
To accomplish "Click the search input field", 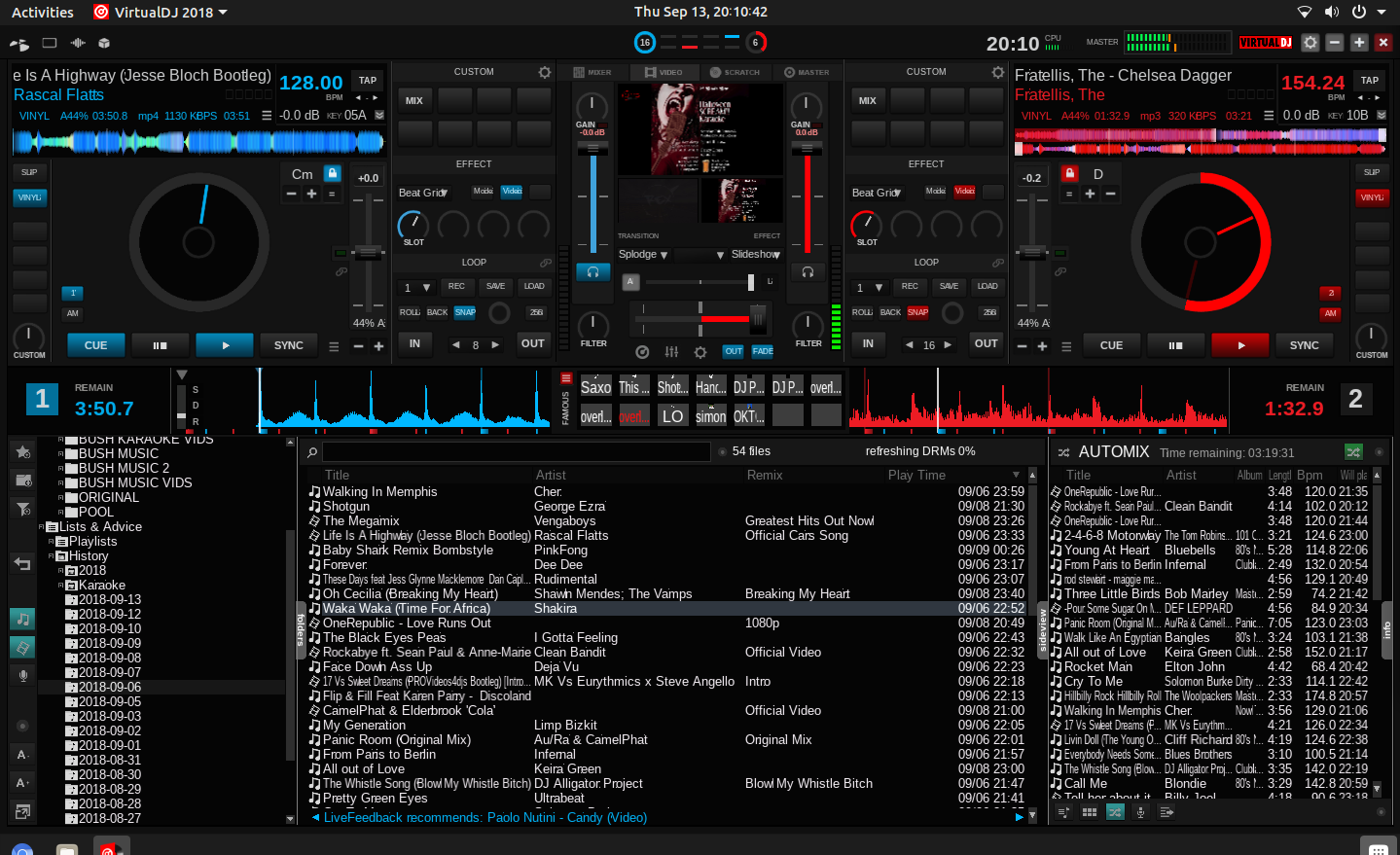I will (x=517, y=451).
